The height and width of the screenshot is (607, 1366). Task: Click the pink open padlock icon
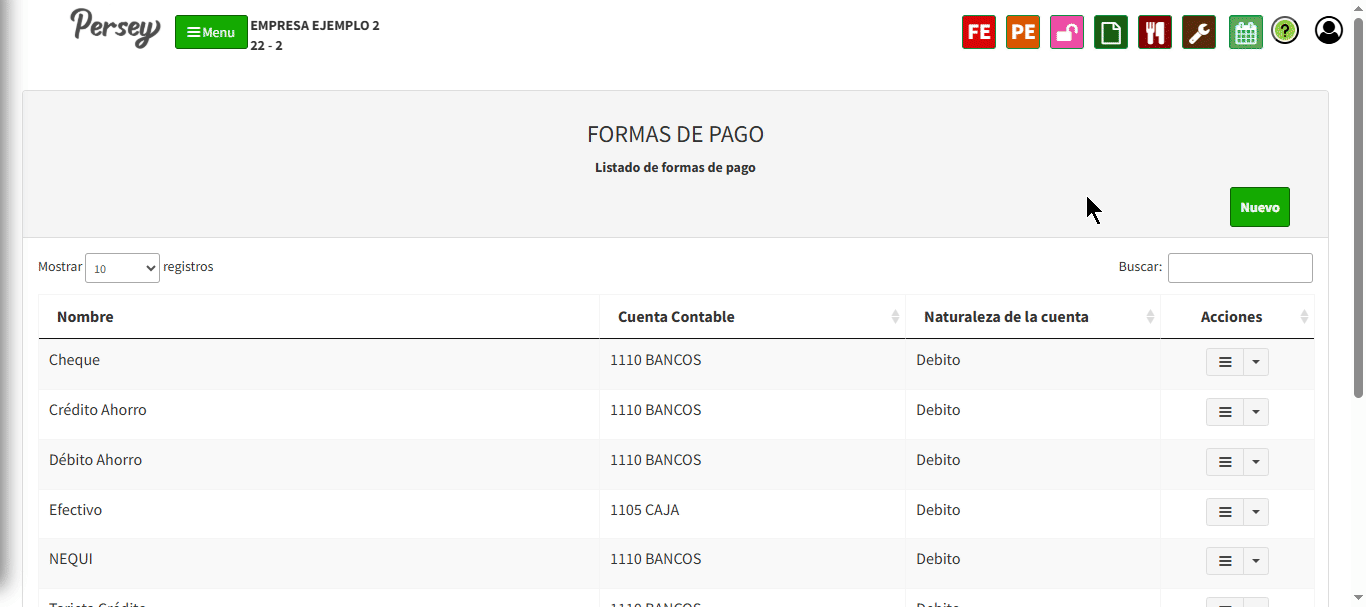pyautogui.click(x=1067, y=32)
